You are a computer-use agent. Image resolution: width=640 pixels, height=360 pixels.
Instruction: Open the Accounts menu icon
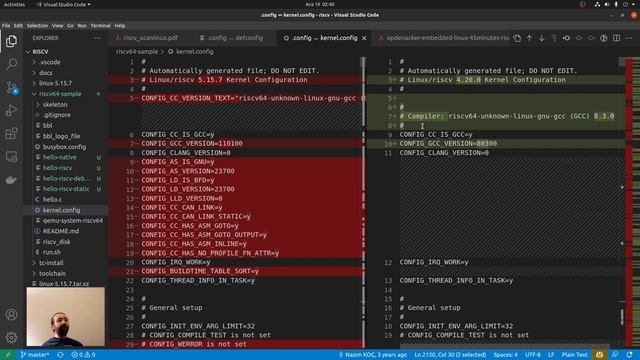click(11, 315)
